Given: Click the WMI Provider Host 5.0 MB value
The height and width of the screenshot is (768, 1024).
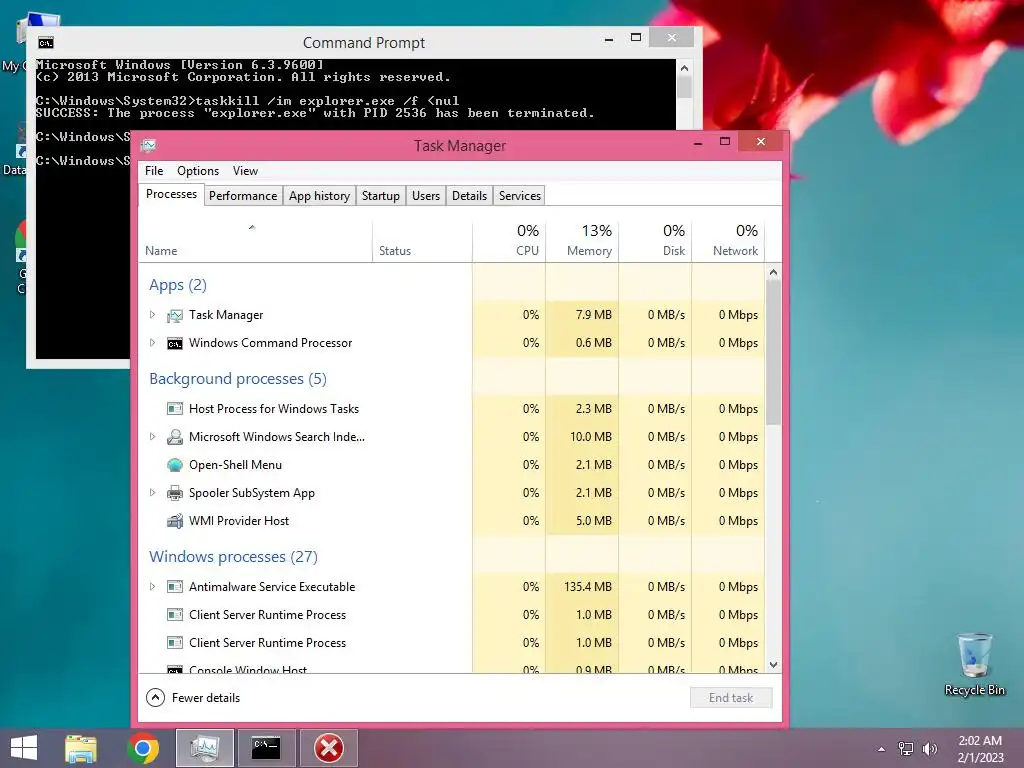Looking at the screenshot, I should click(x=594, y=520).
